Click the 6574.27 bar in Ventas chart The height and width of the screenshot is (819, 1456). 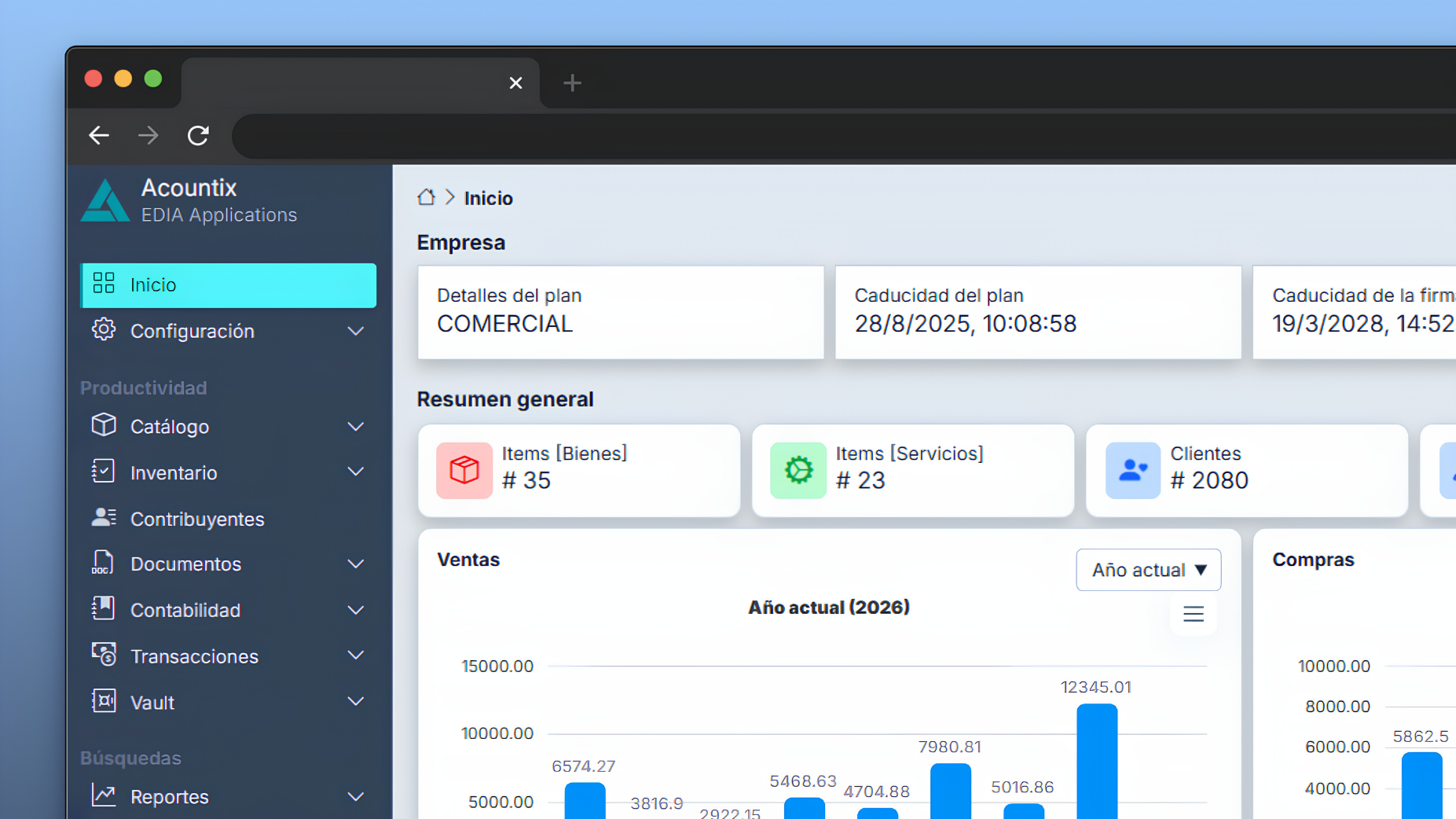pos(585,800)
